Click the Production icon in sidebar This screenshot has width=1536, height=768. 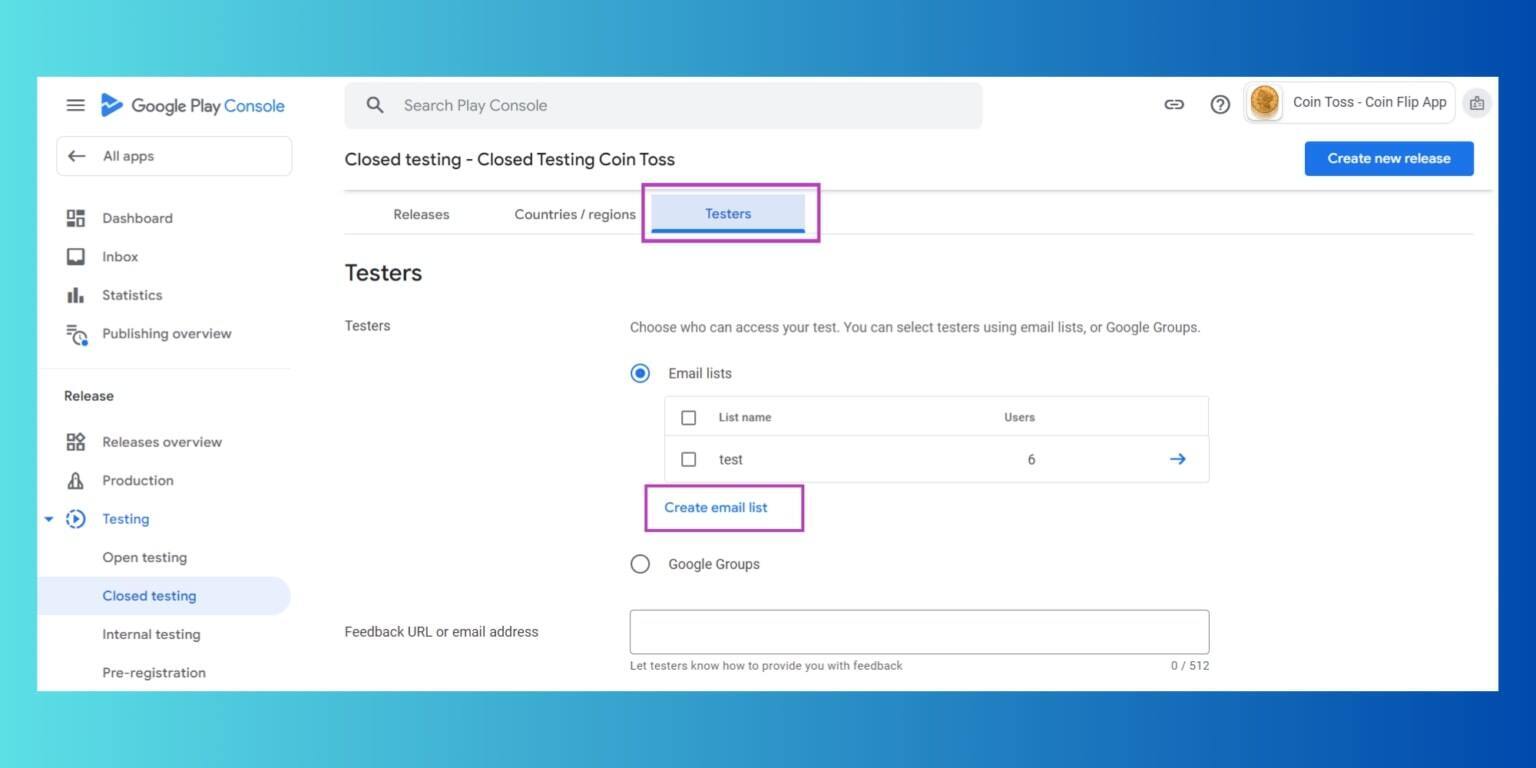click(76, 480)
